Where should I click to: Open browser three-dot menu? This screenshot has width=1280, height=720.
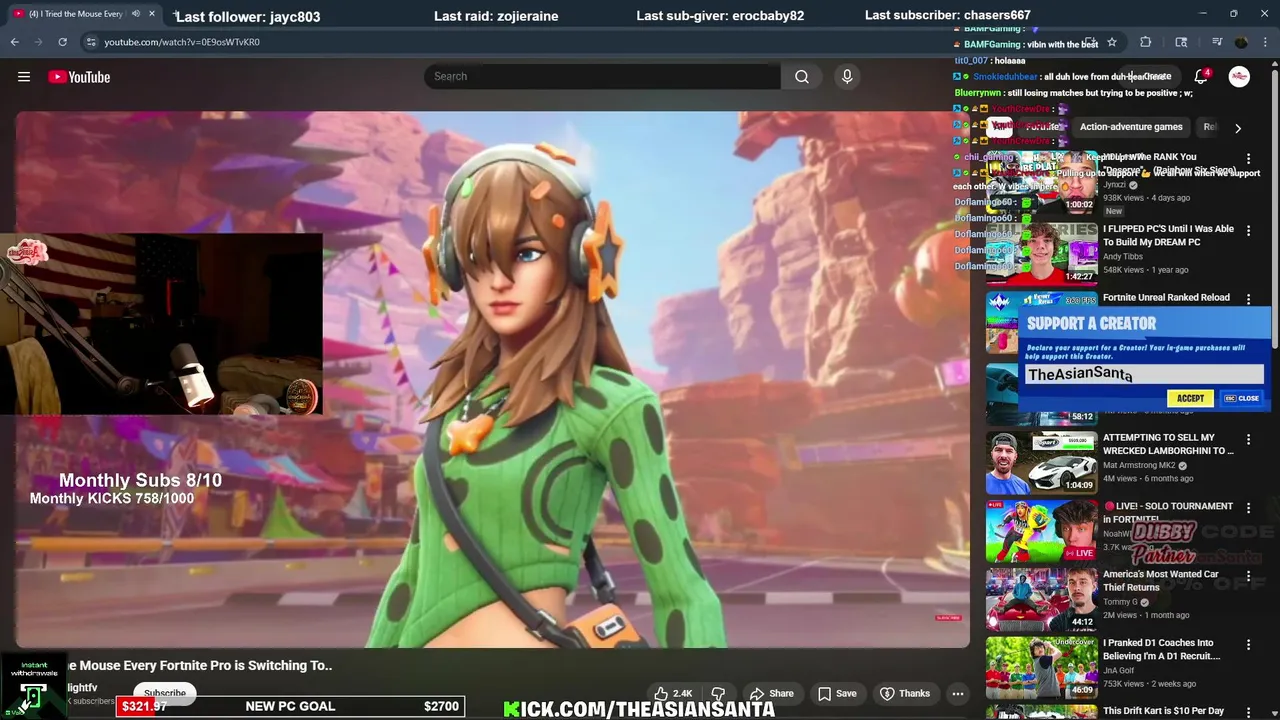[1265, 42]
